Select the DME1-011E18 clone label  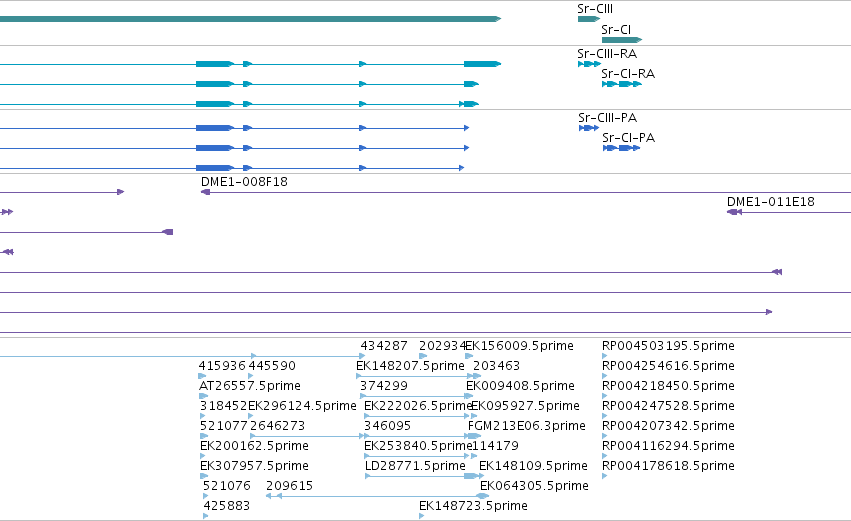click(x=771, y=202)
